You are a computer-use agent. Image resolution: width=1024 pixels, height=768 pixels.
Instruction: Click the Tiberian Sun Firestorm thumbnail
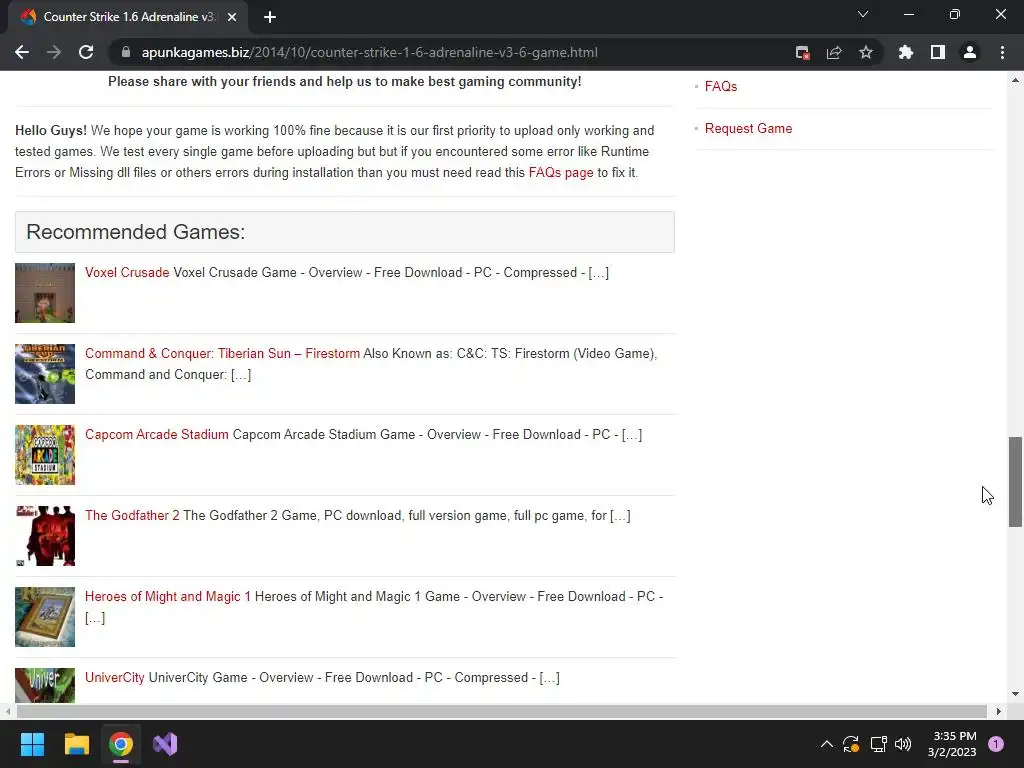coord(45,374)
